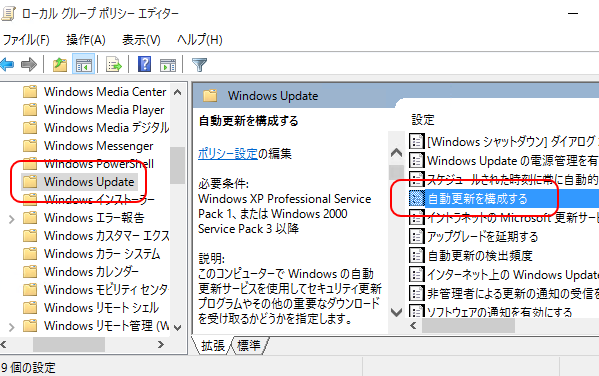This screenshot has width=599, height=376.
Task: Select Windows Media デジタル tree item
Action: (106, 128)
